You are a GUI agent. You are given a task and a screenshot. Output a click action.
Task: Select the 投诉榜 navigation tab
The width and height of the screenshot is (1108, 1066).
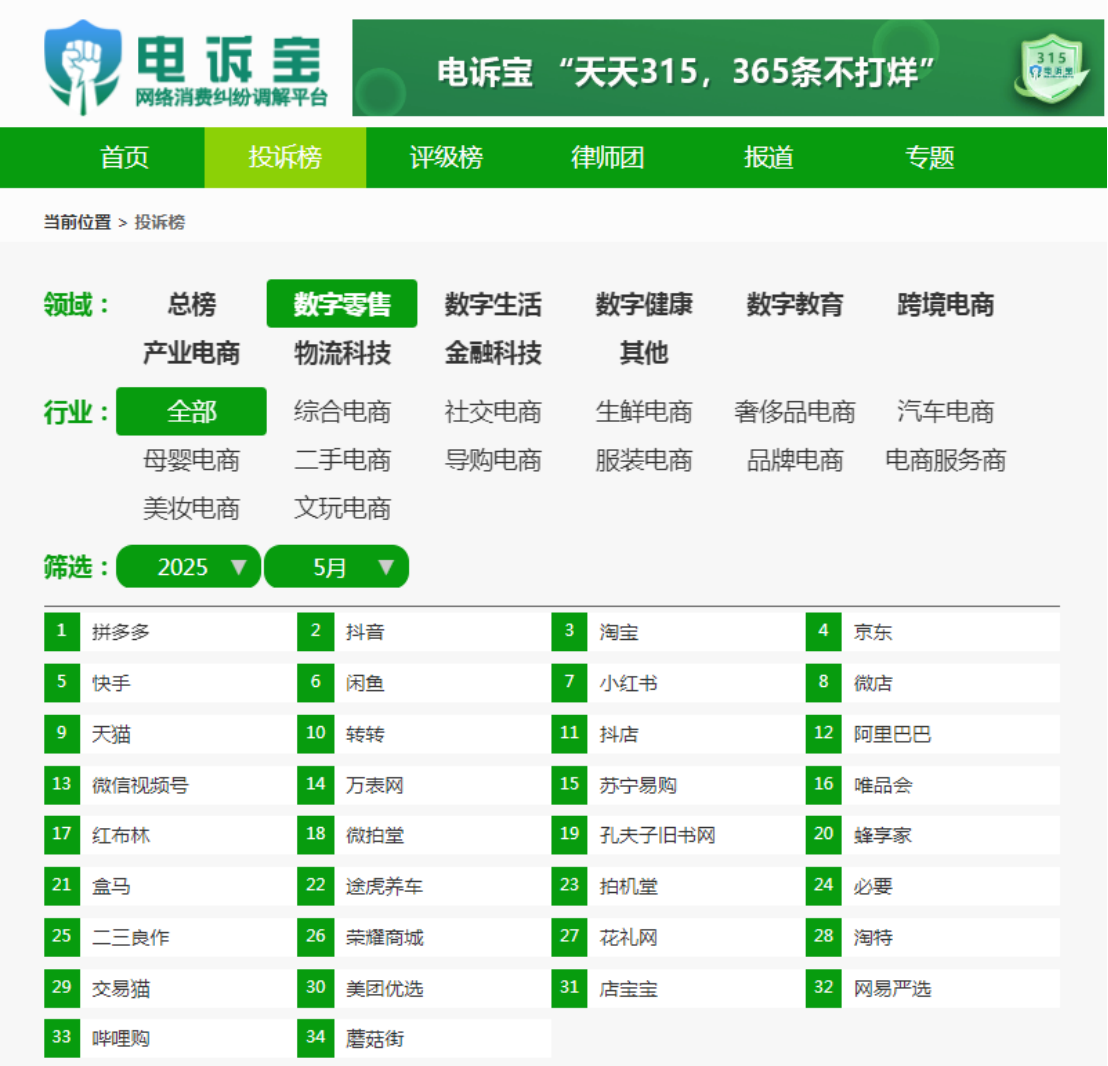[285, 158]
